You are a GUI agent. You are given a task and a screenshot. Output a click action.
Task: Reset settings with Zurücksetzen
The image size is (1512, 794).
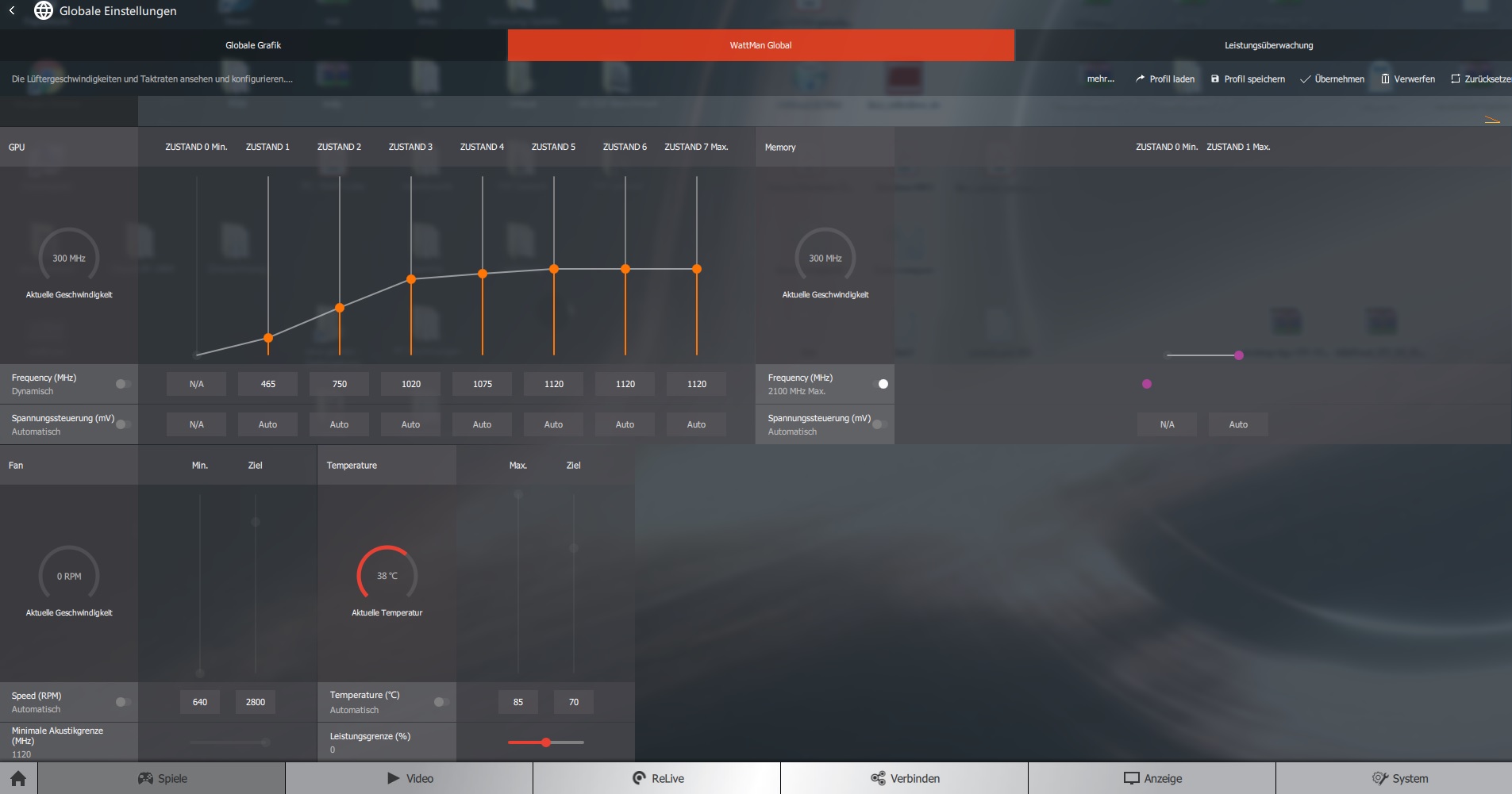(x=1481, y=79)
